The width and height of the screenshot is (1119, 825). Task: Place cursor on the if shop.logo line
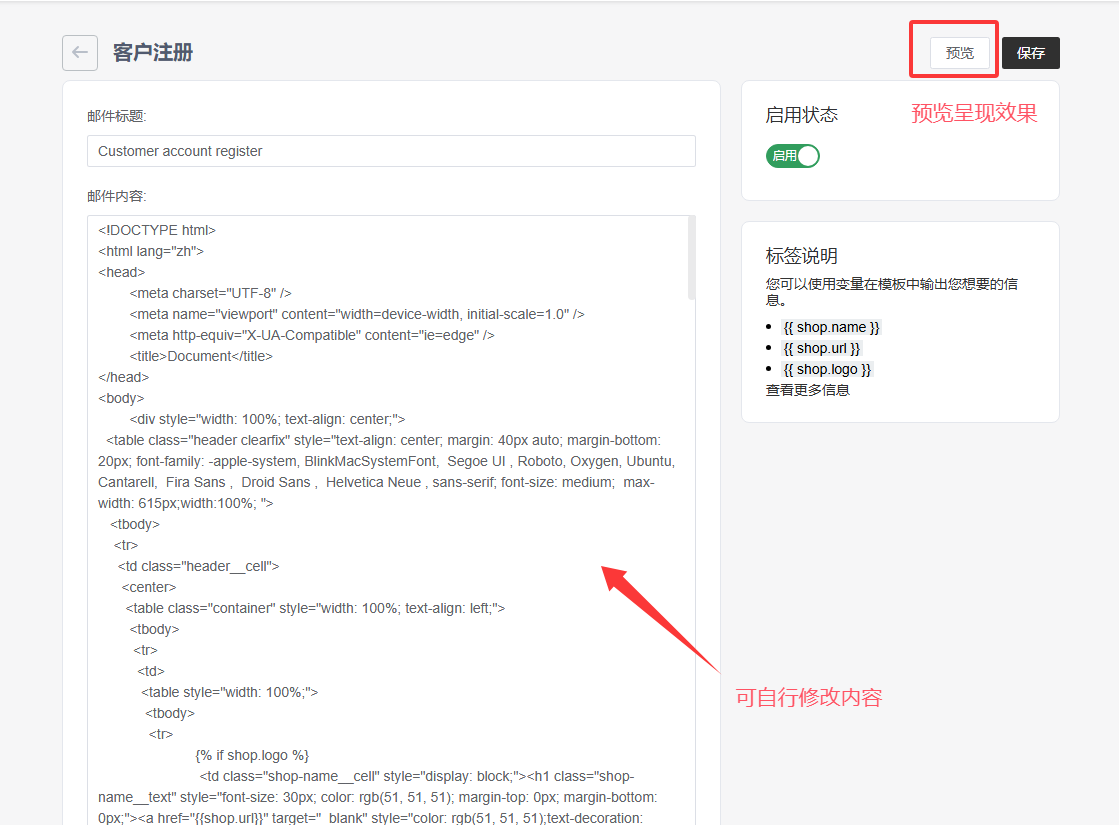click(253, 755)
